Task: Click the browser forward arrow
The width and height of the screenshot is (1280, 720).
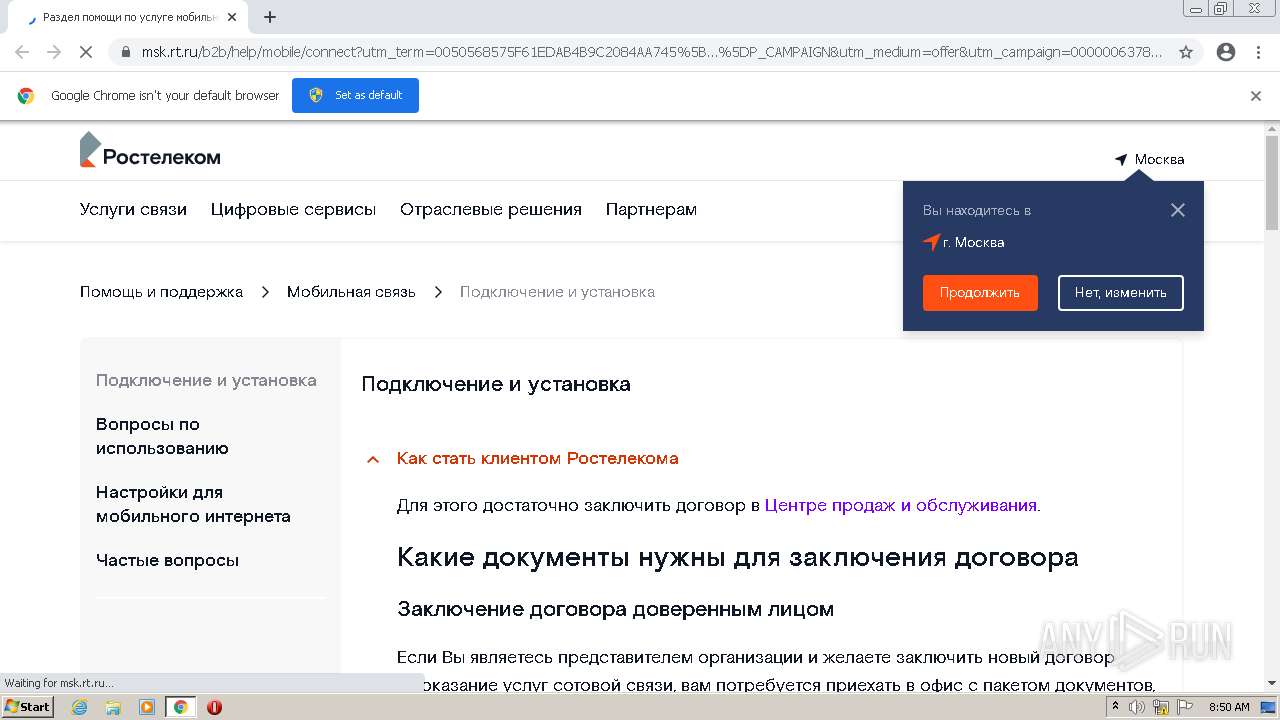Action: point(54,52)
